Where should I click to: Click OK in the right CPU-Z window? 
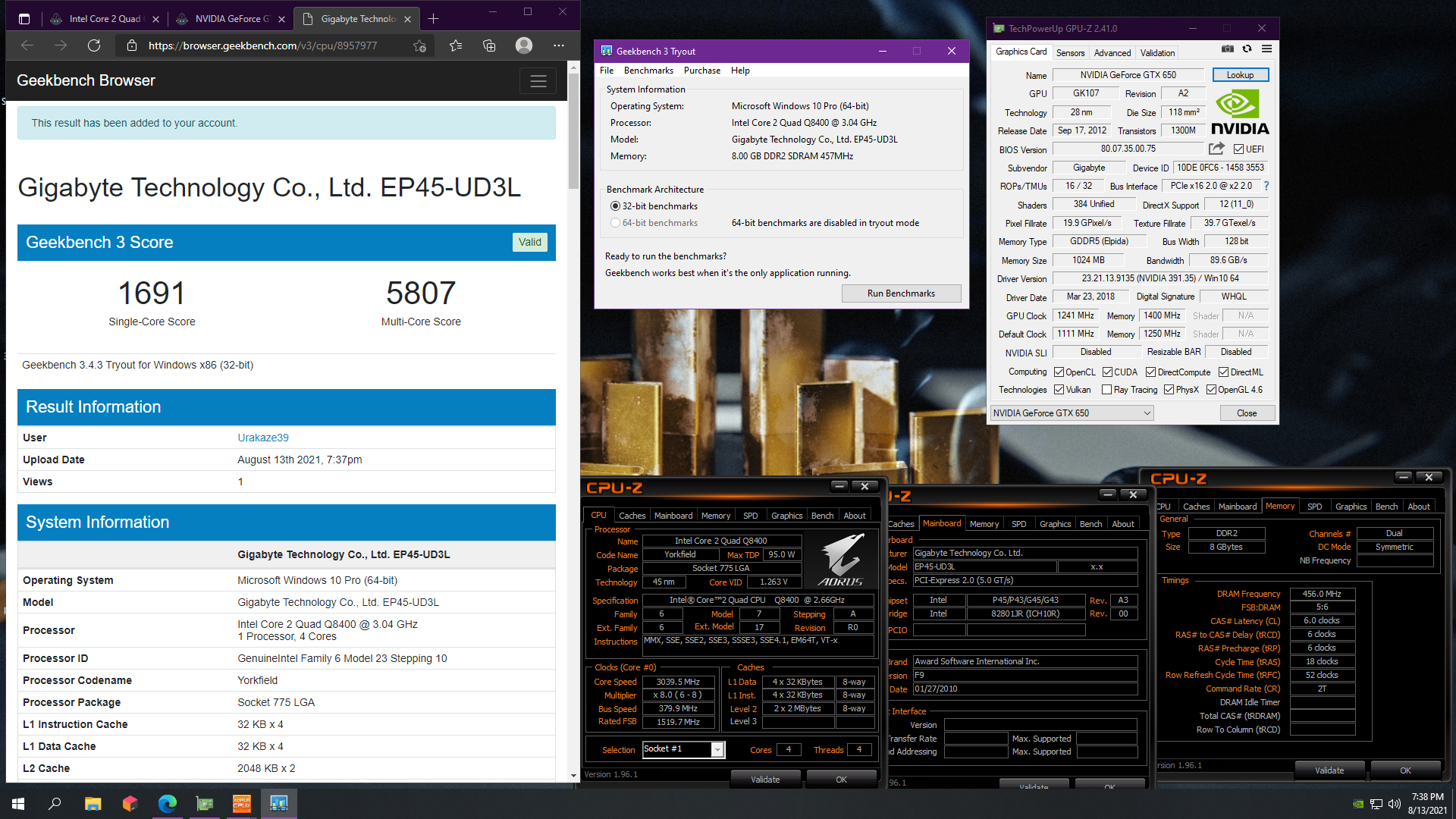click(1405, 770)
